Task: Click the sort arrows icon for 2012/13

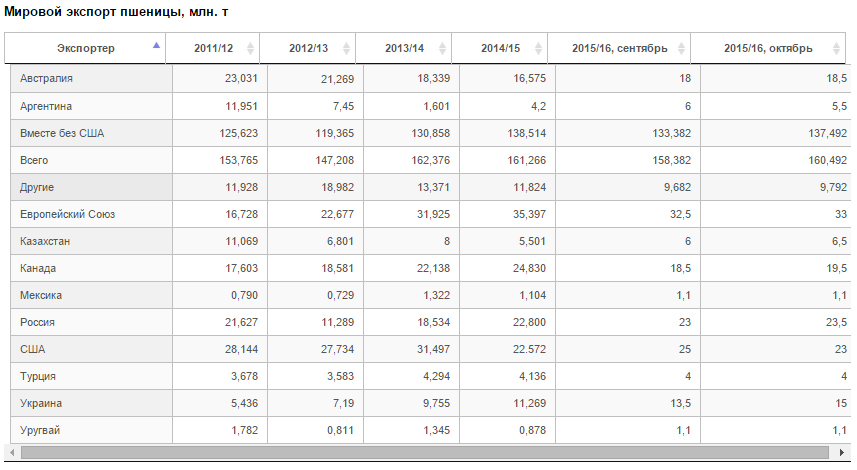Action: [346, 48]
